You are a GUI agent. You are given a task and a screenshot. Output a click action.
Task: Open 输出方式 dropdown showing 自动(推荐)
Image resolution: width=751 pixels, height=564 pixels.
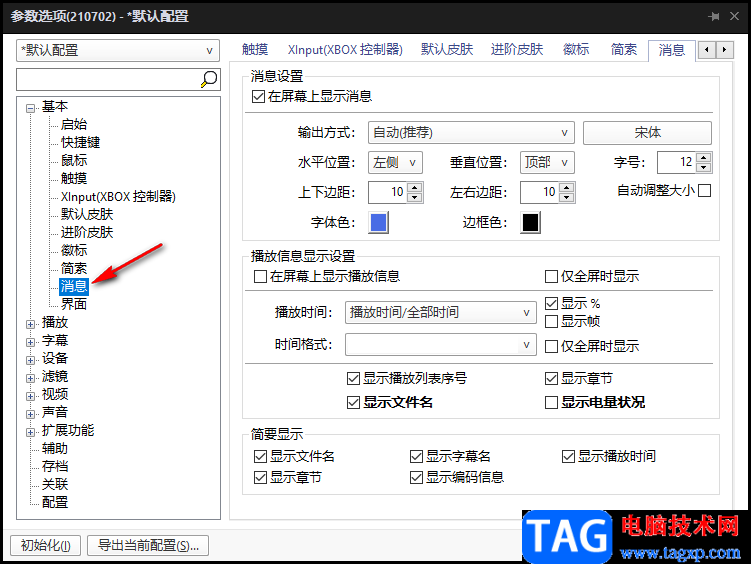tap(471, 133)
